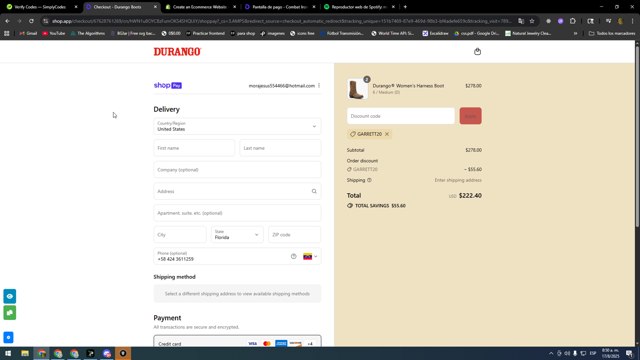Open the Practicar frontend bookmark
The image size is (640, 360).
(205, 33)
